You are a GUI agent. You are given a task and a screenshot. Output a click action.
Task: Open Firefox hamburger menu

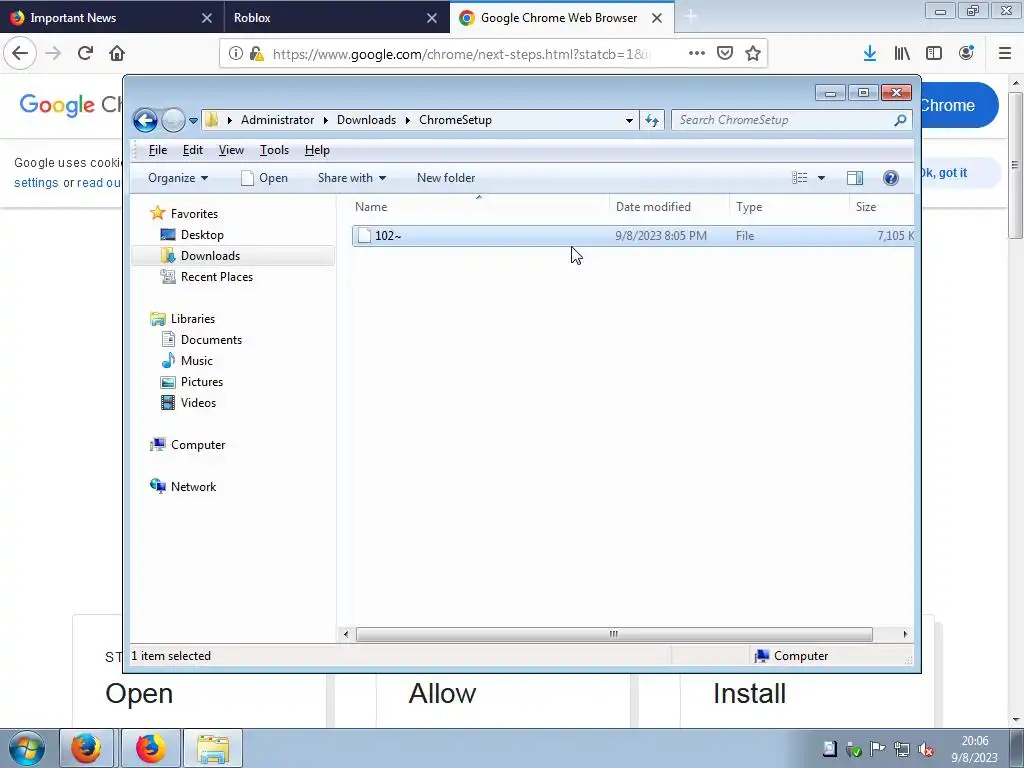pyautogui.click(x=1005, y=54)
